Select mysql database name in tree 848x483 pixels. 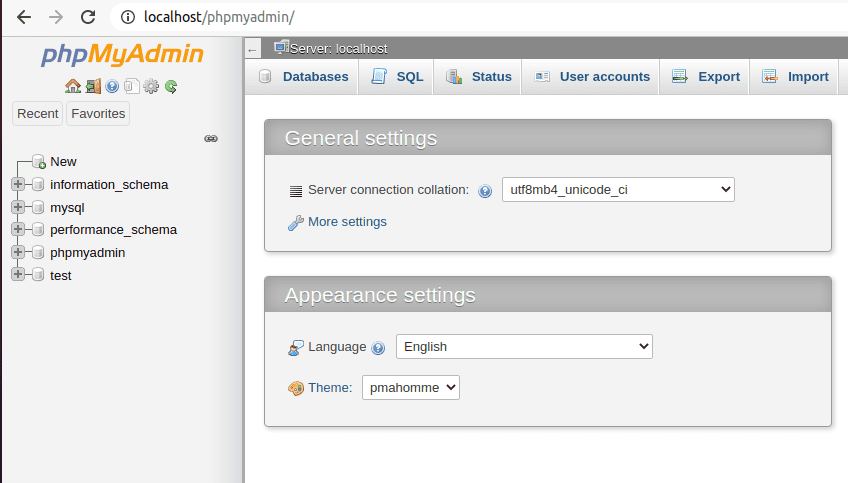point(67,208)
